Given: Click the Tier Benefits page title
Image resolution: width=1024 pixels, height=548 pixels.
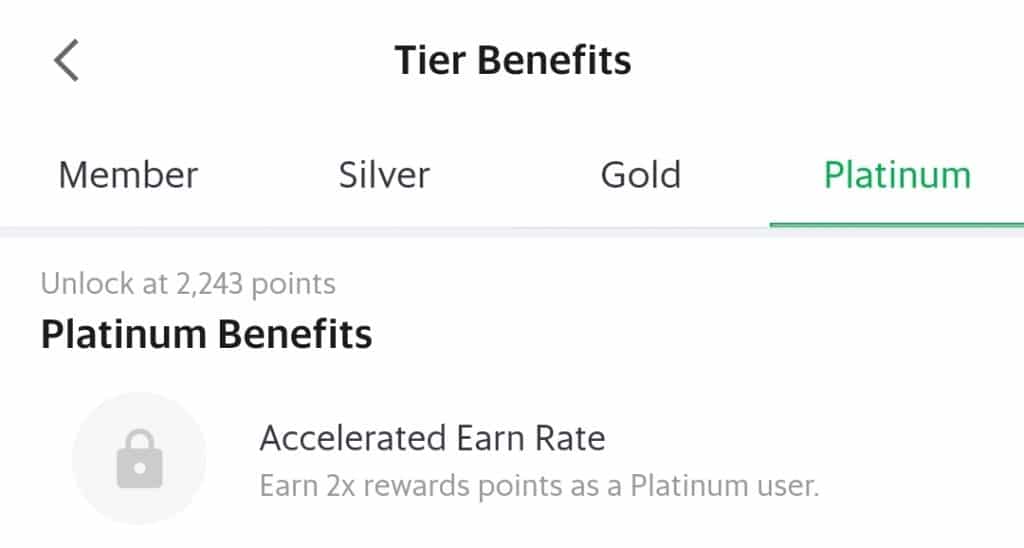Looking at the screenshot, I should (x=513, y=60).
